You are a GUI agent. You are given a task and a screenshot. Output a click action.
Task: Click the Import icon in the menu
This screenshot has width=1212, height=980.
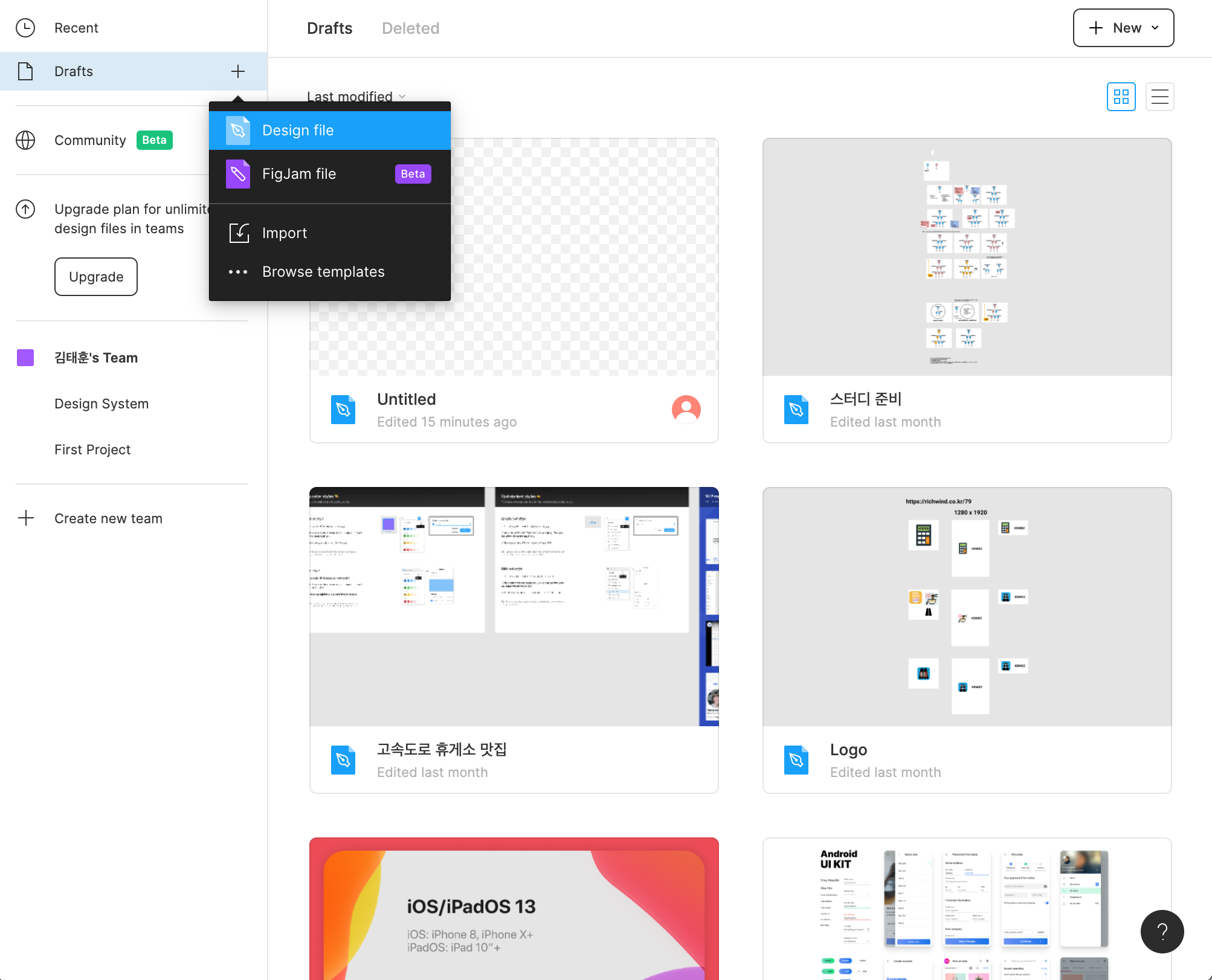point(239,233)
